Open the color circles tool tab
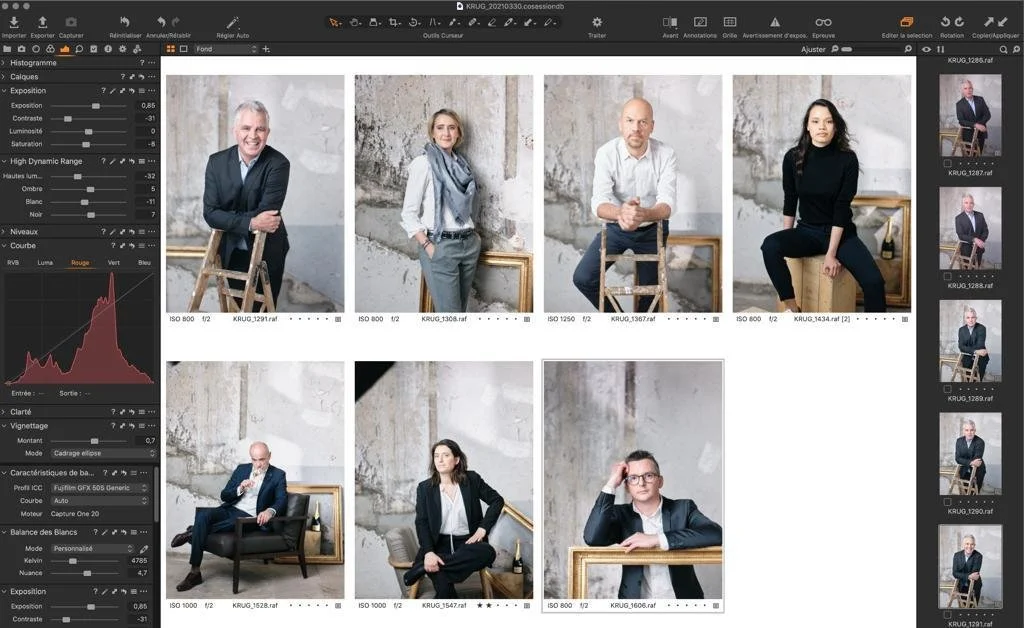Viewport: 1024px width, 628px height. coord(50,49)
